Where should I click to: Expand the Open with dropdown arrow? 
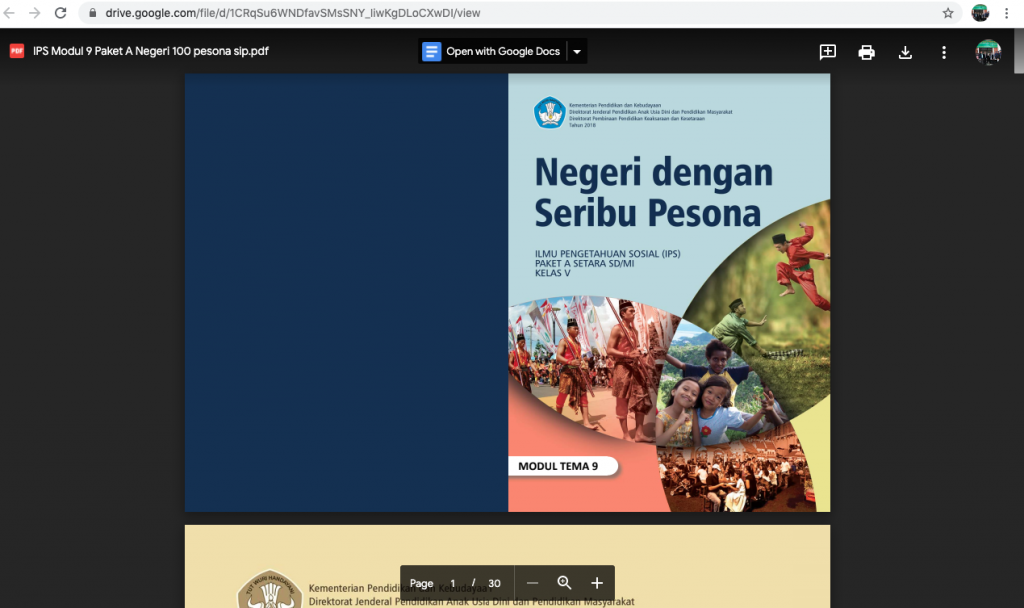pyautogui.click(x=577, y=52)
